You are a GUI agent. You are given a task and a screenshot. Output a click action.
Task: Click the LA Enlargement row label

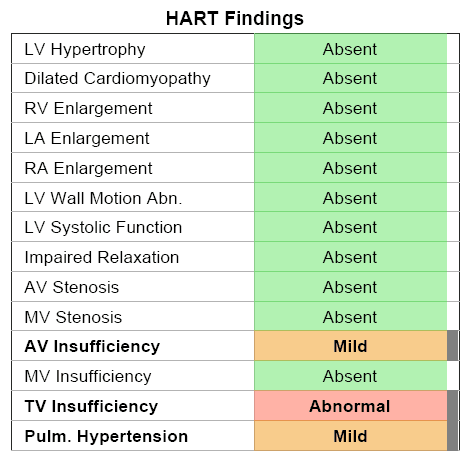point(87,138)
